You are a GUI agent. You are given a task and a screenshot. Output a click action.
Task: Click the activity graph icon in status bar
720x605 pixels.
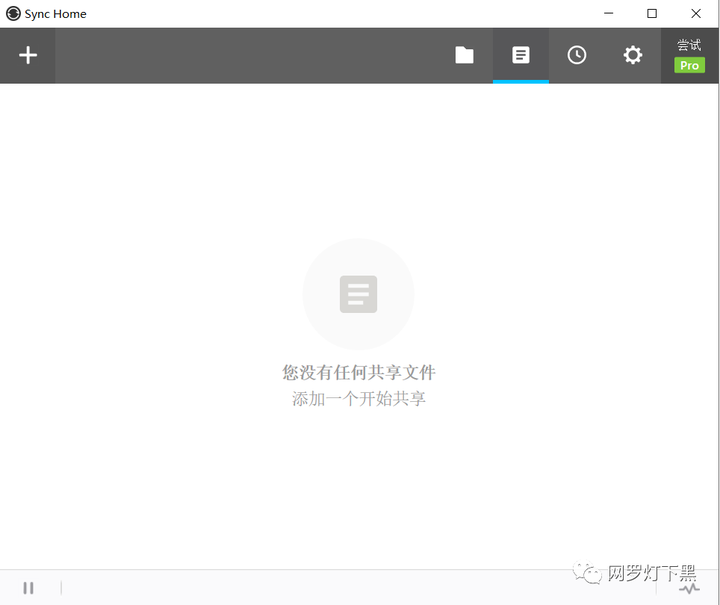[689, 588]
